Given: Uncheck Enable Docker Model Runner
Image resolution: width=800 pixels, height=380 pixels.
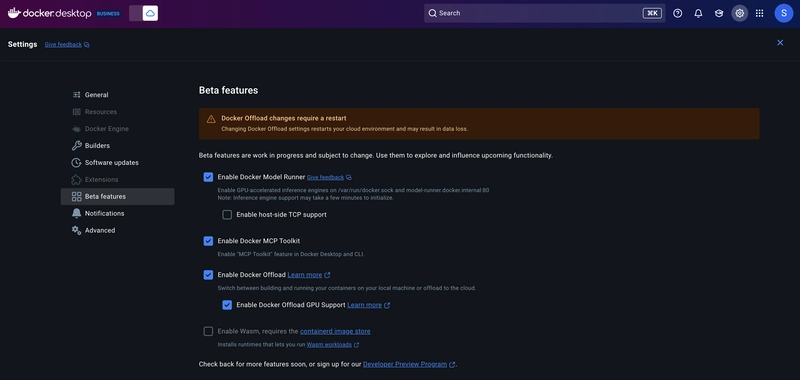Looking at the screenshot, I should click(208, 177).
